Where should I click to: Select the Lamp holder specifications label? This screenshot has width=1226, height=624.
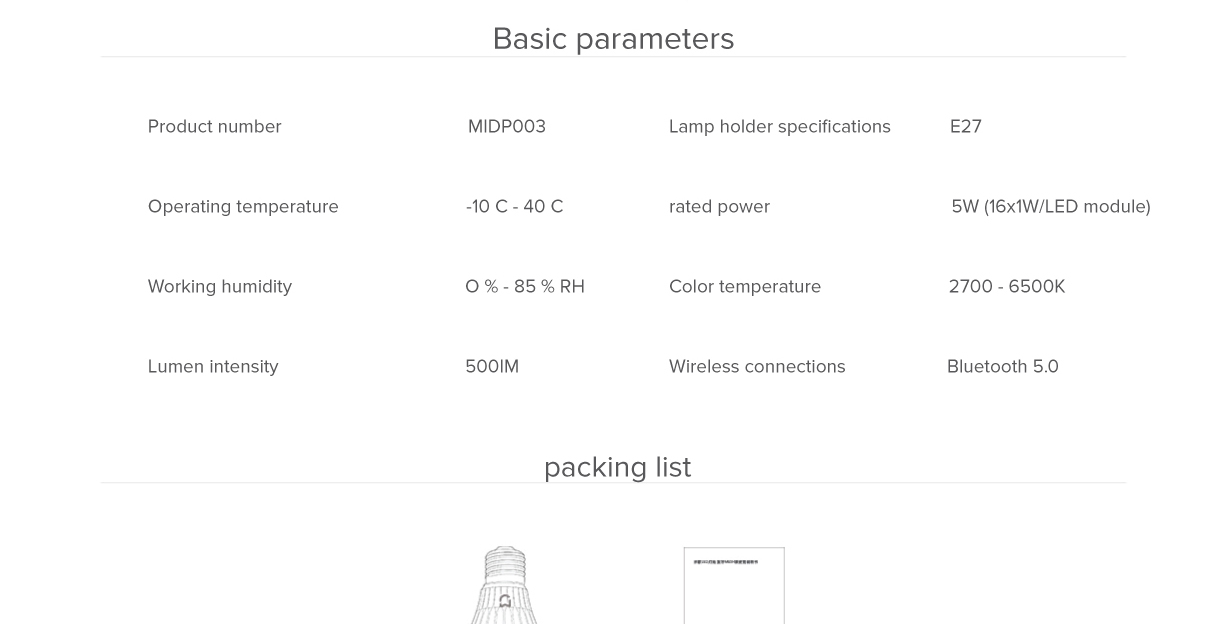(x=779, y=127)
